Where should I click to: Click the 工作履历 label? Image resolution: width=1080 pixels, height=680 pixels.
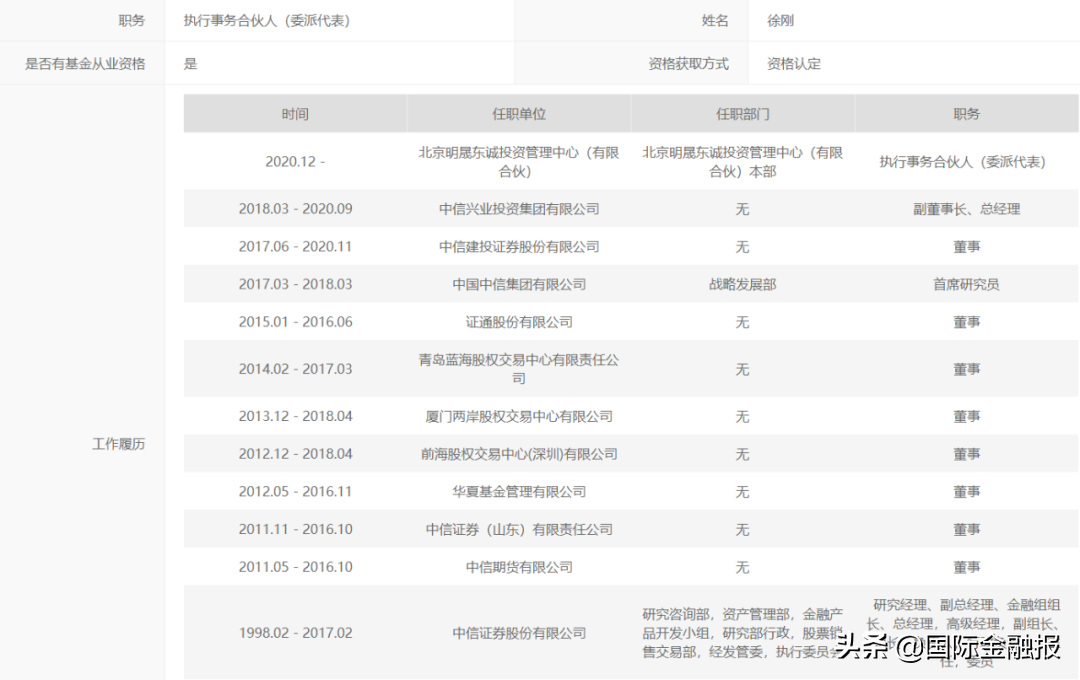pos(118,444)
